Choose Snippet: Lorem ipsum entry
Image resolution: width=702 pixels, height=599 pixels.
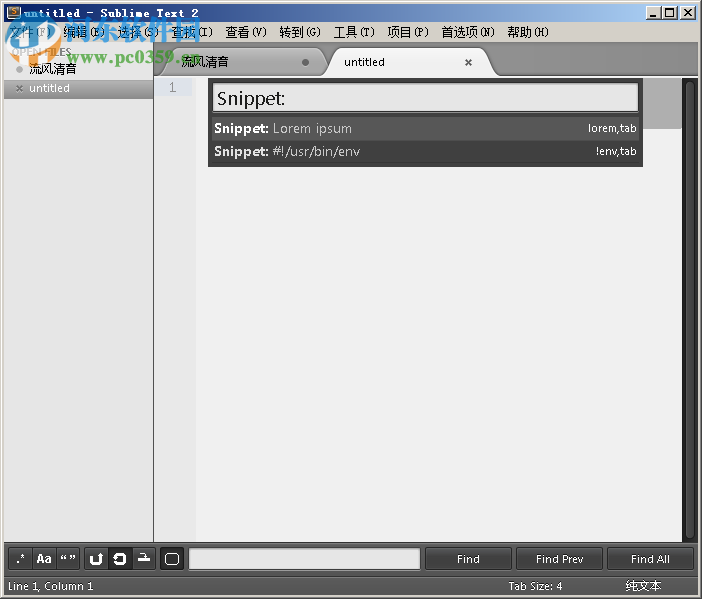point(425,128)
